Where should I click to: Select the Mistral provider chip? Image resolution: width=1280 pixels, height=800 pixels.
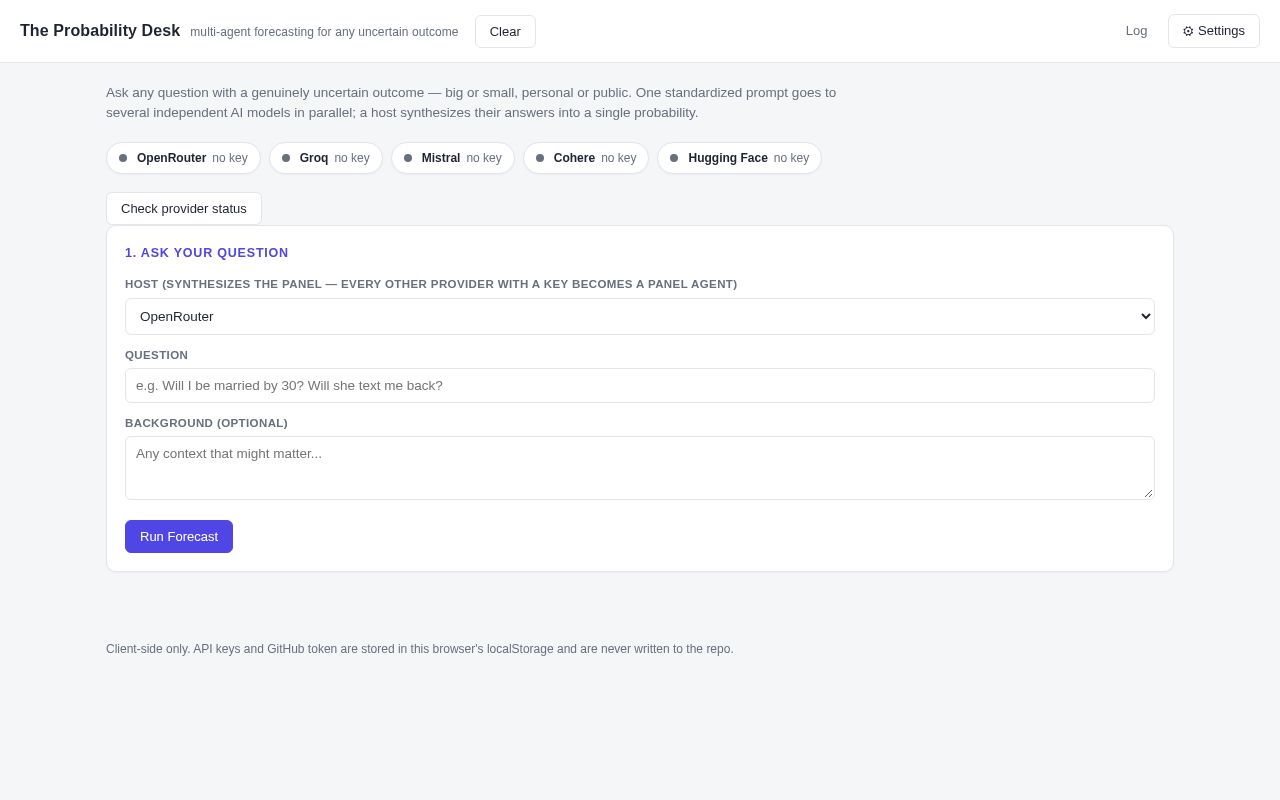click(x=453, y=158)
